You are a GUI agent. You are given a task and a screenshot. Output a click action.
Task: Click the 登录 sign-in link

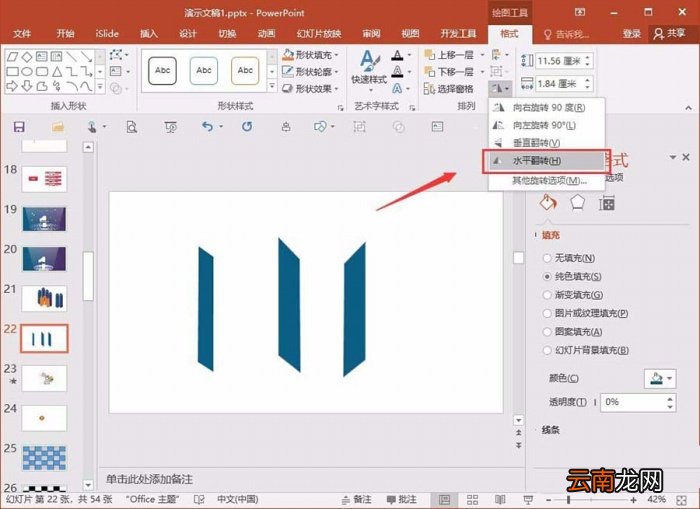tap(632, 33)
